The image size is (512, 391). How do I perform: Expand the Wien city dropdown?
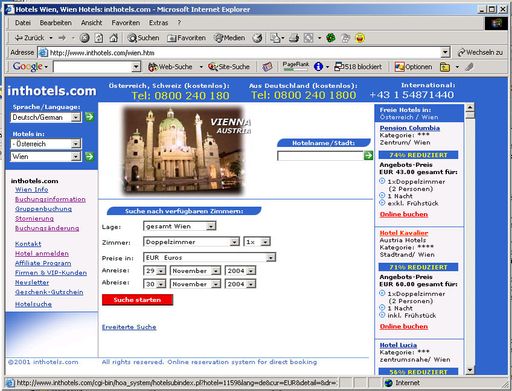[x=76, y=156]
